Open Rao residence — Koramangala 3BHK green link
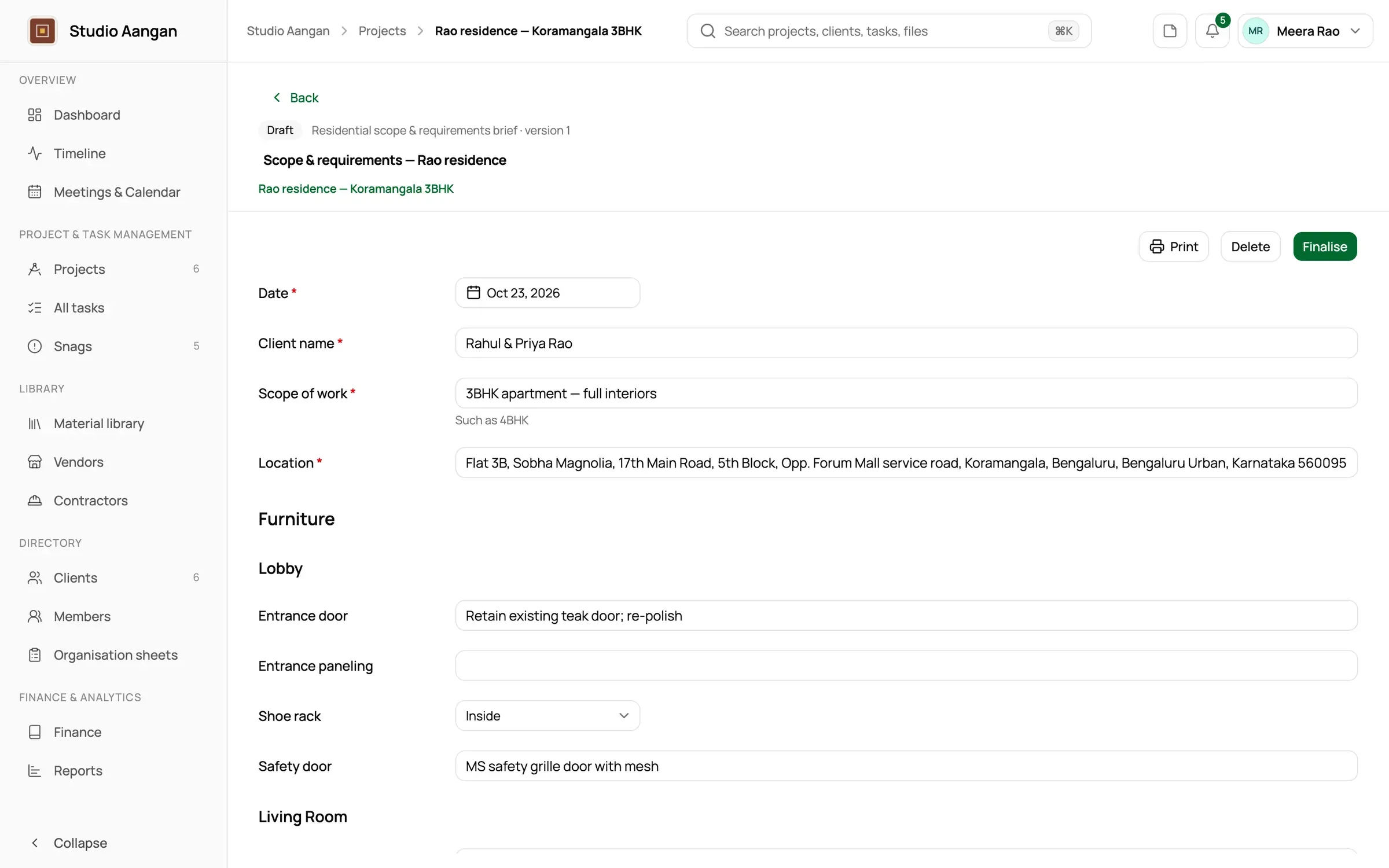This screenshot has height=868, width=1389. [x=356, y=189]
